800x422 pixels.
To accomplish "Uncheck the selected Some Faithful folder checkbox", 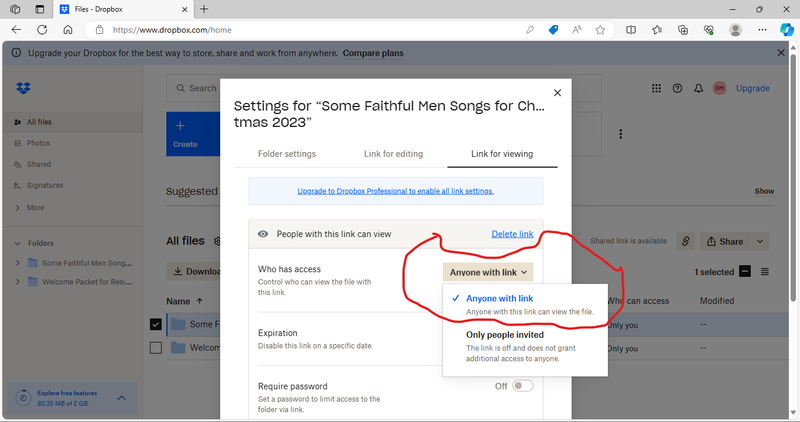I will [x=155, y=324].
